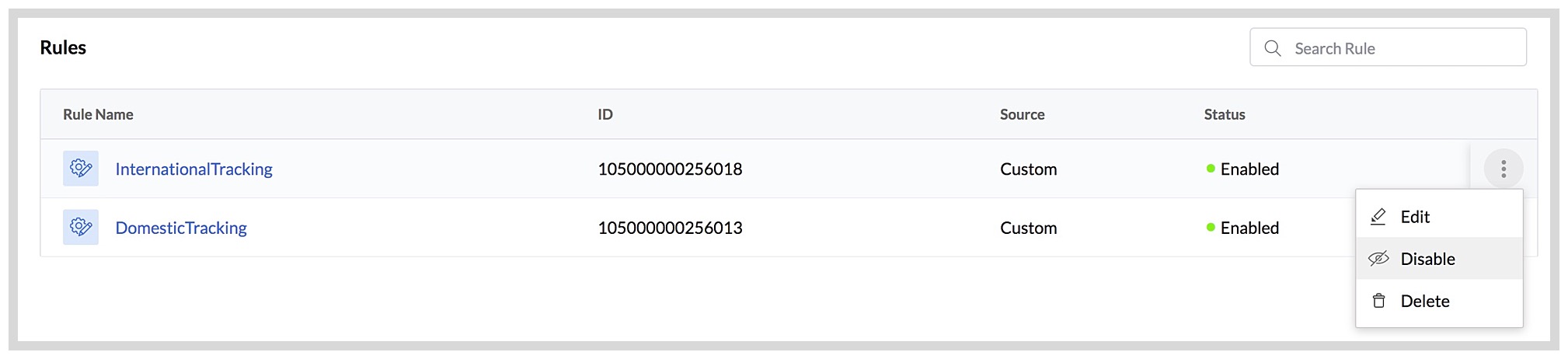1568x359 pixels.
Task: Click the Enabled status of InternationalTracking
Action: pos(1242,169)
